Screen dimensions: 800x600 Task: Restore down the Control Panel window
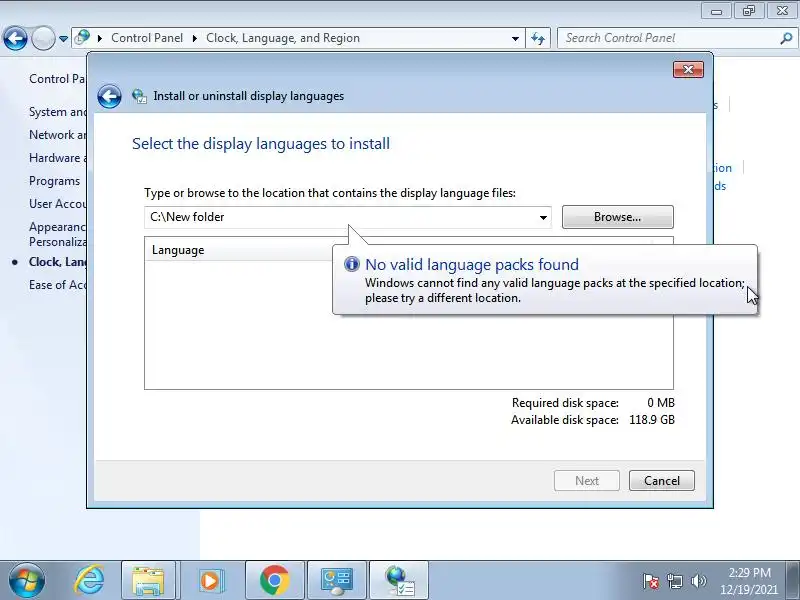pos(749,11)
